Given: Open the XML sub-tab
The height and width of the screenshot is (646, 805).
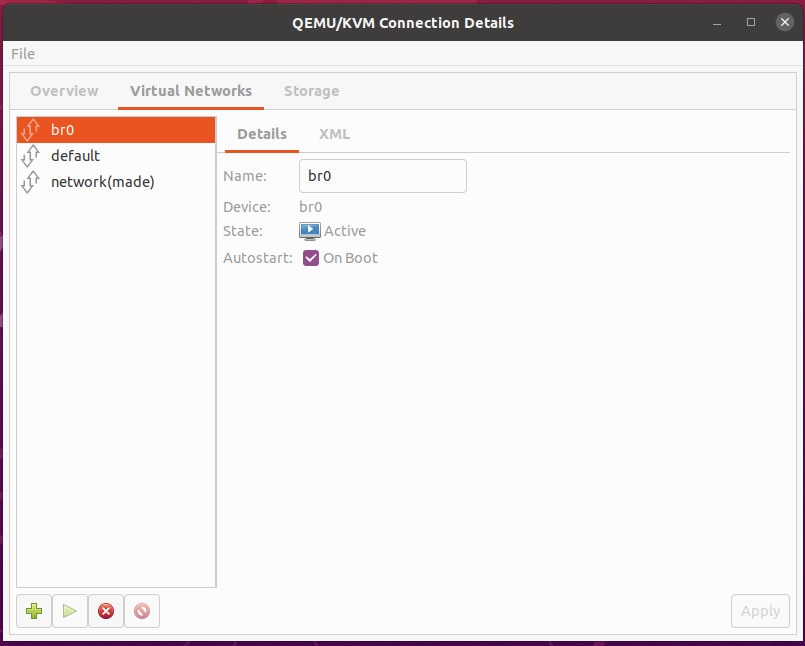Looking at the screenshot, I should pos(334,134).
